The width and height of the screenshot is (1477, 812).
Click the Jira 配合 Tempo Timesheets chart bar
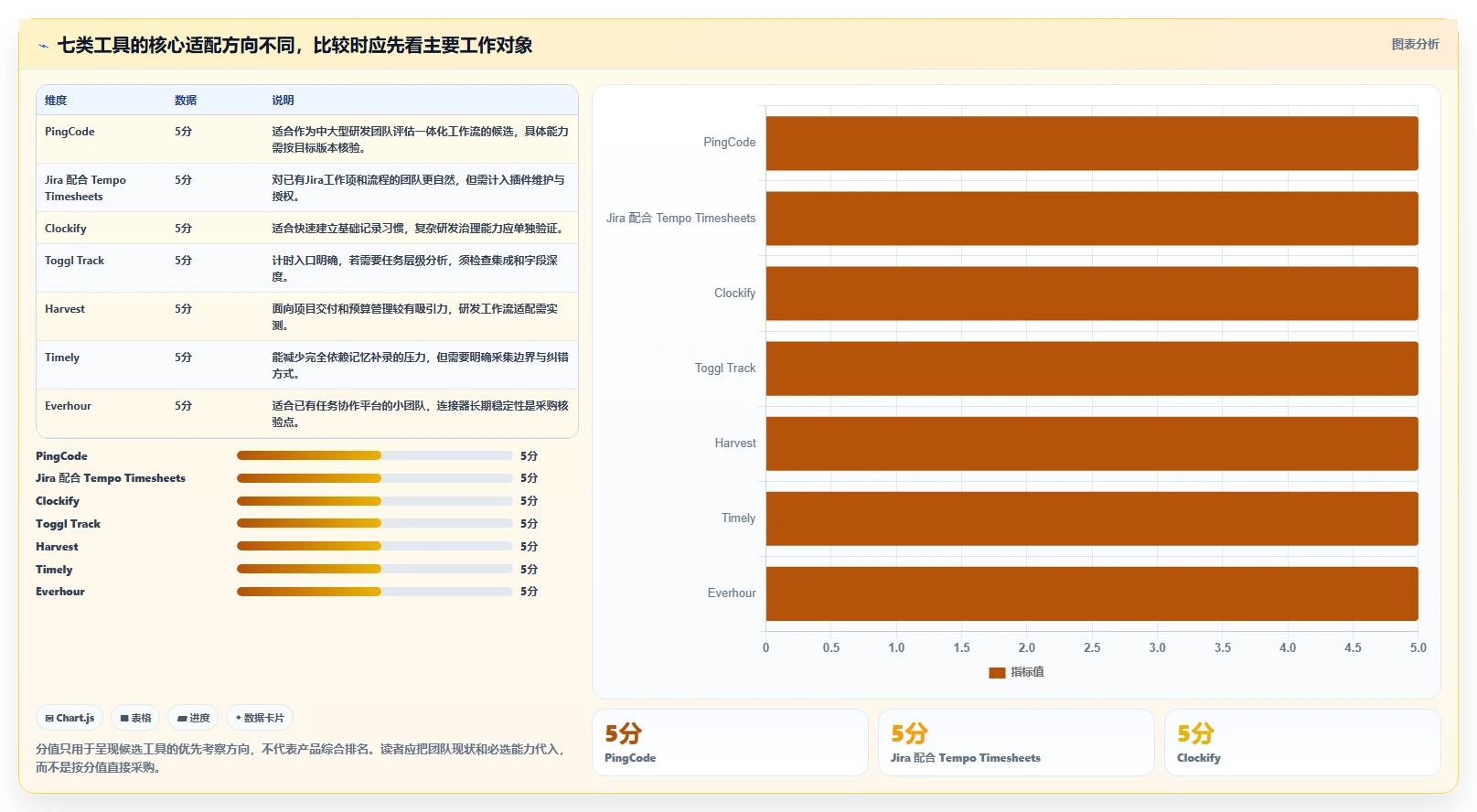[1092, 219]
